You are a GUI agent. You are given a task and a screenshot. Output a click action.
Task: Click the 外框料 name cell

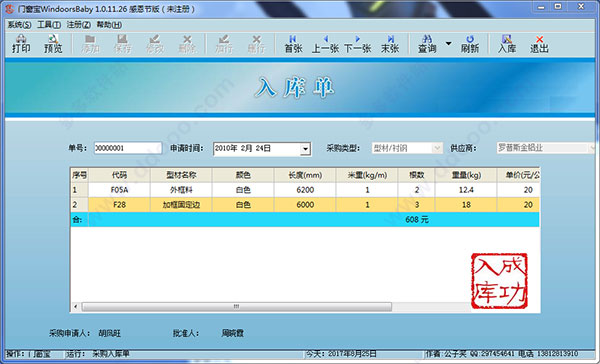(x=181, y=190)
